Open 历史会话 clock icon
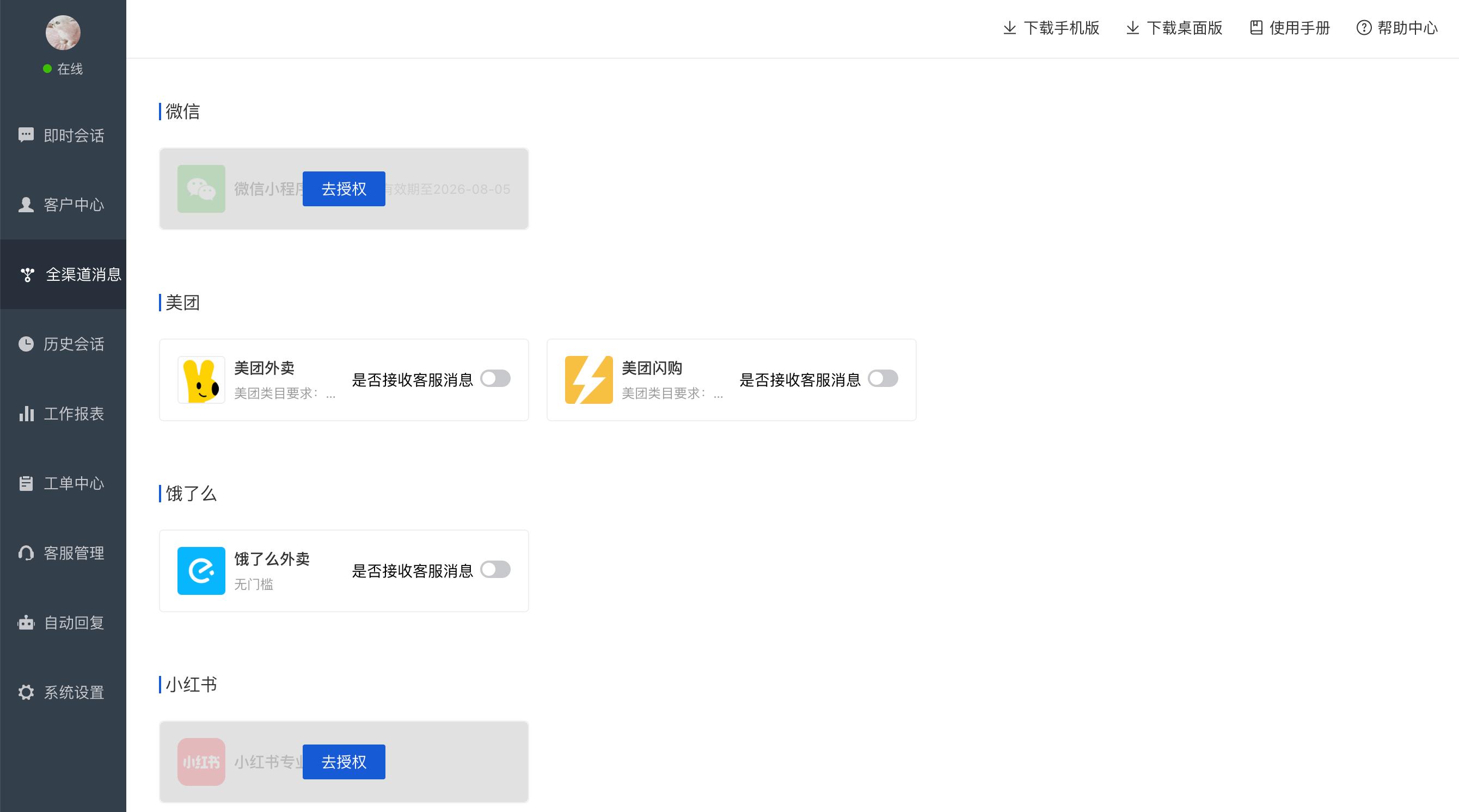Viewport: 1459px width, 812px height. [x=26, y=344]
